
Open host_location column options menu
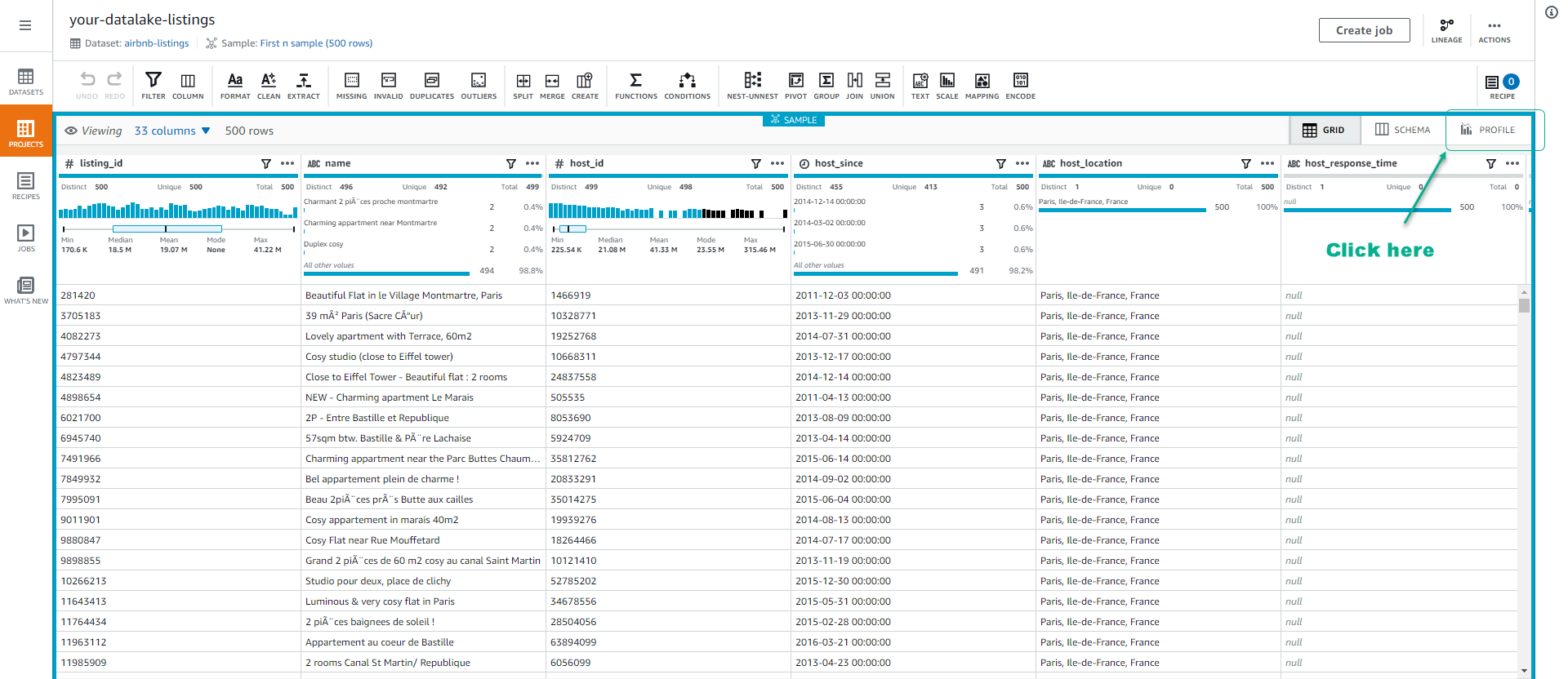(x=1267, y=163)
